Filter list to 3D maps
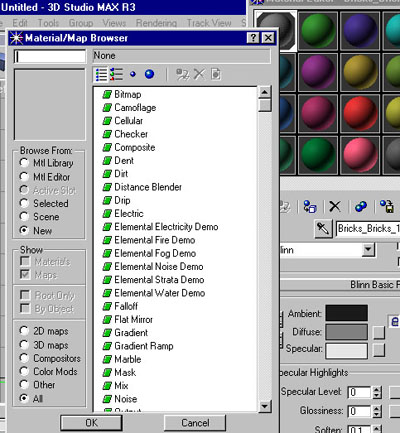 tap(44, 345)
